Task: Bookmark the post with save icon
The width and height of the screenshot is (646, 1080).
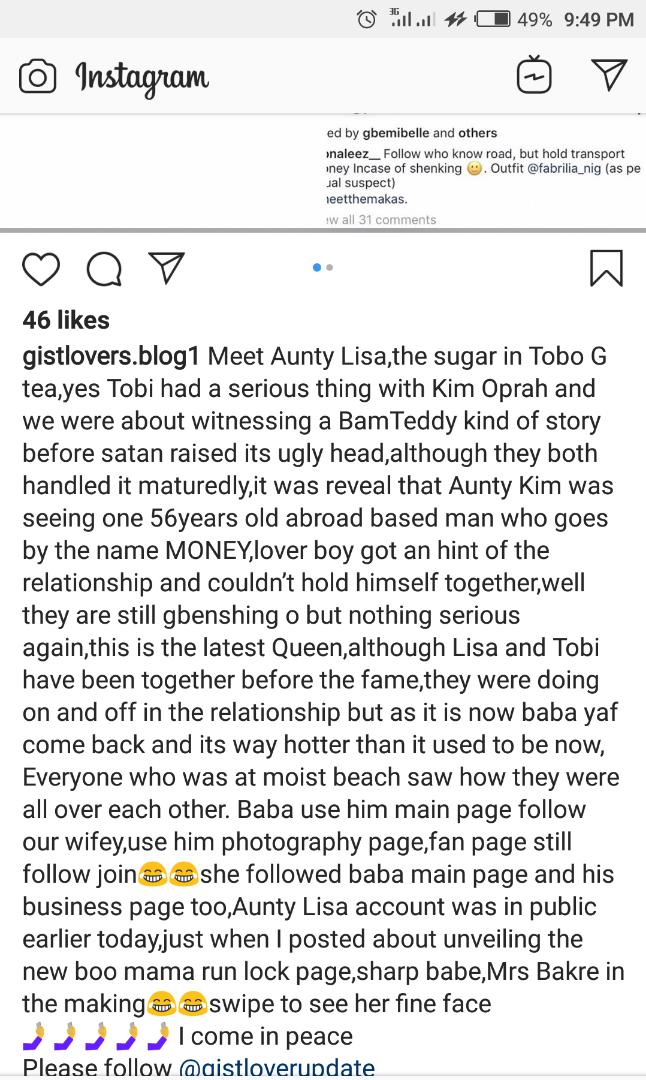Action: (x=606, y=267)
